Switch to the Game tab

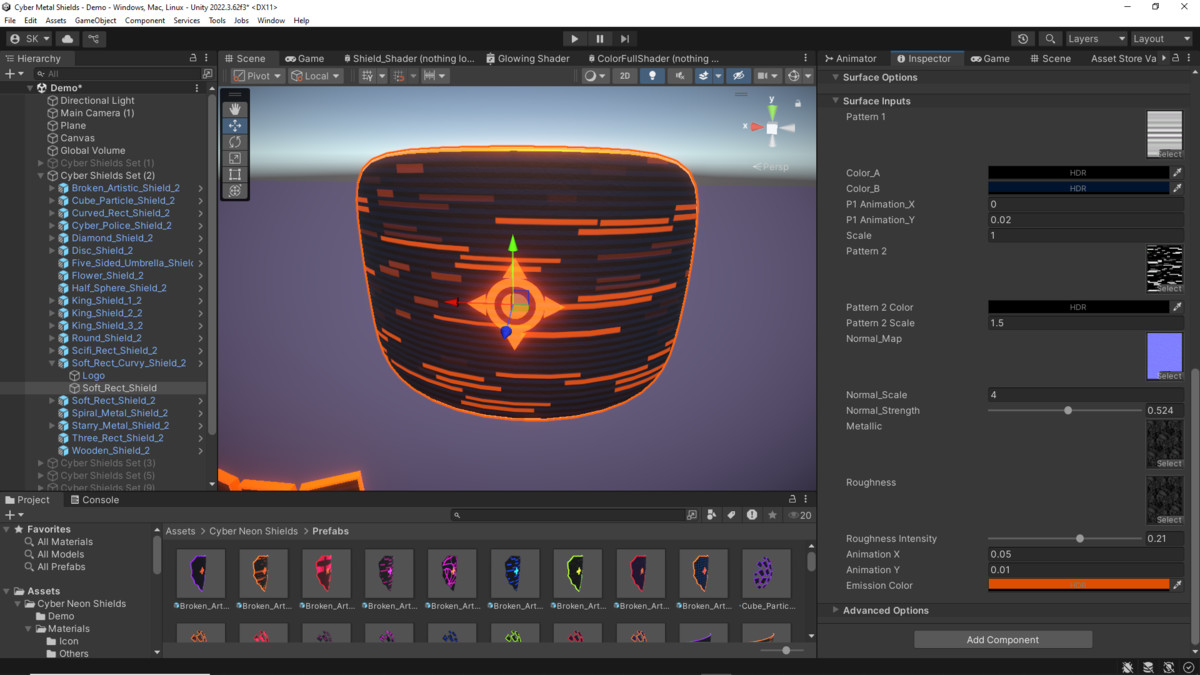tap(304, 58)
